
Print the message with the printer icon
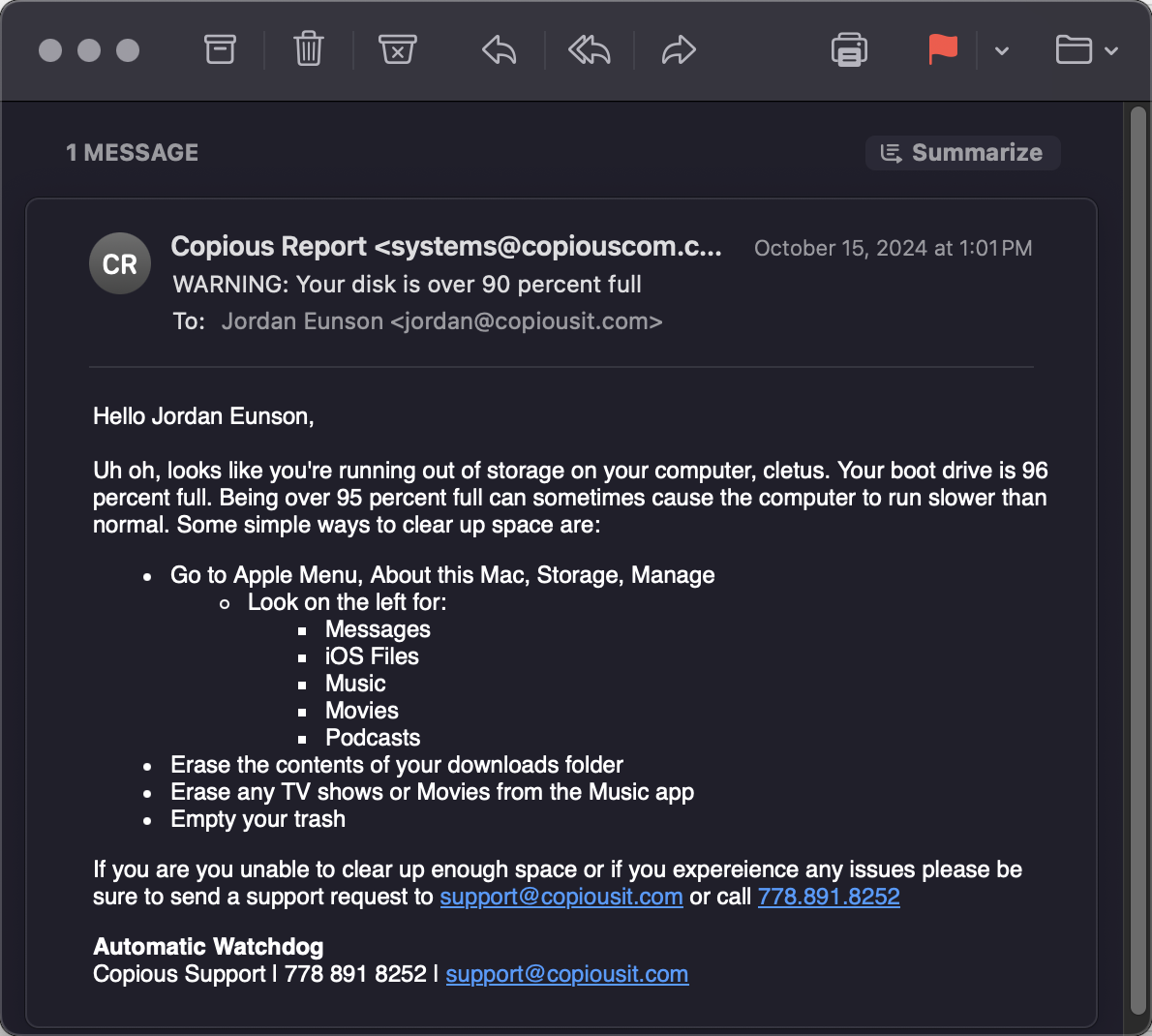[x=849, y=50]
